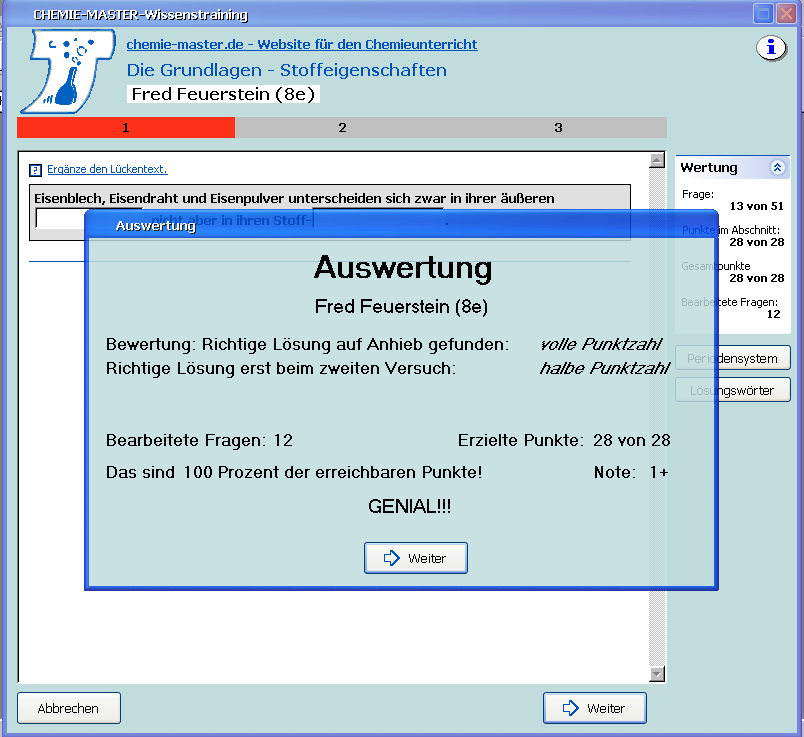Close the Chemie-Master window
Viewport: 804px width, 737px height.
(x=785, y=14)
